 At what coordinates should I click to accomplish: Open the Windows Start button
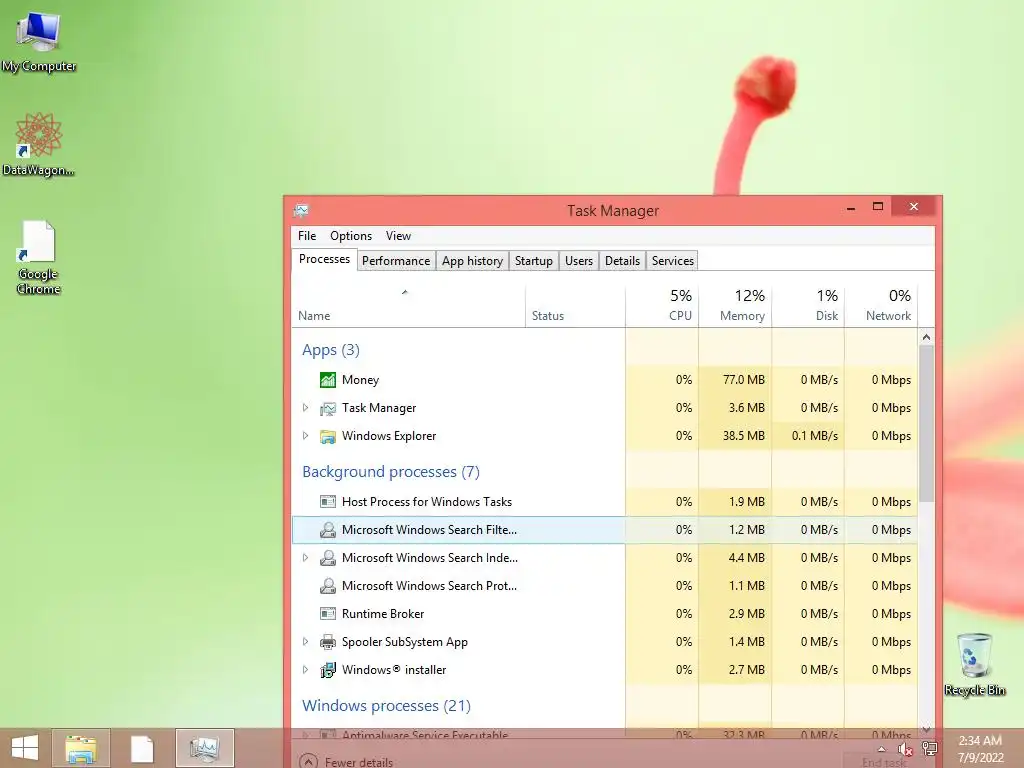pyautogui.click(x=25, y=748)
